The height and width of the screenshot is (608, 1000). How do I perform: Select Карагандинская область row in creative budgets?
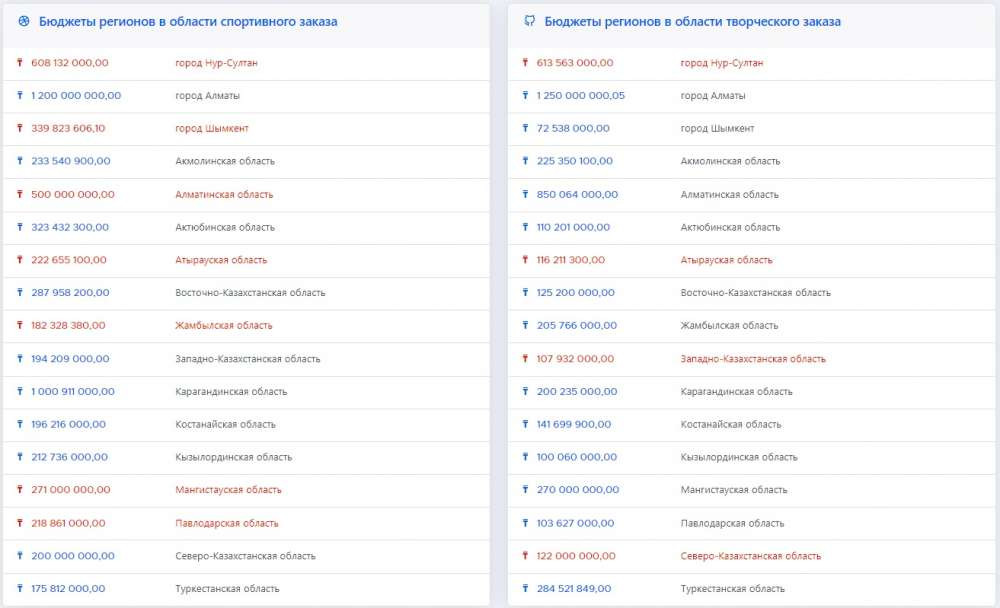[736, 392]
